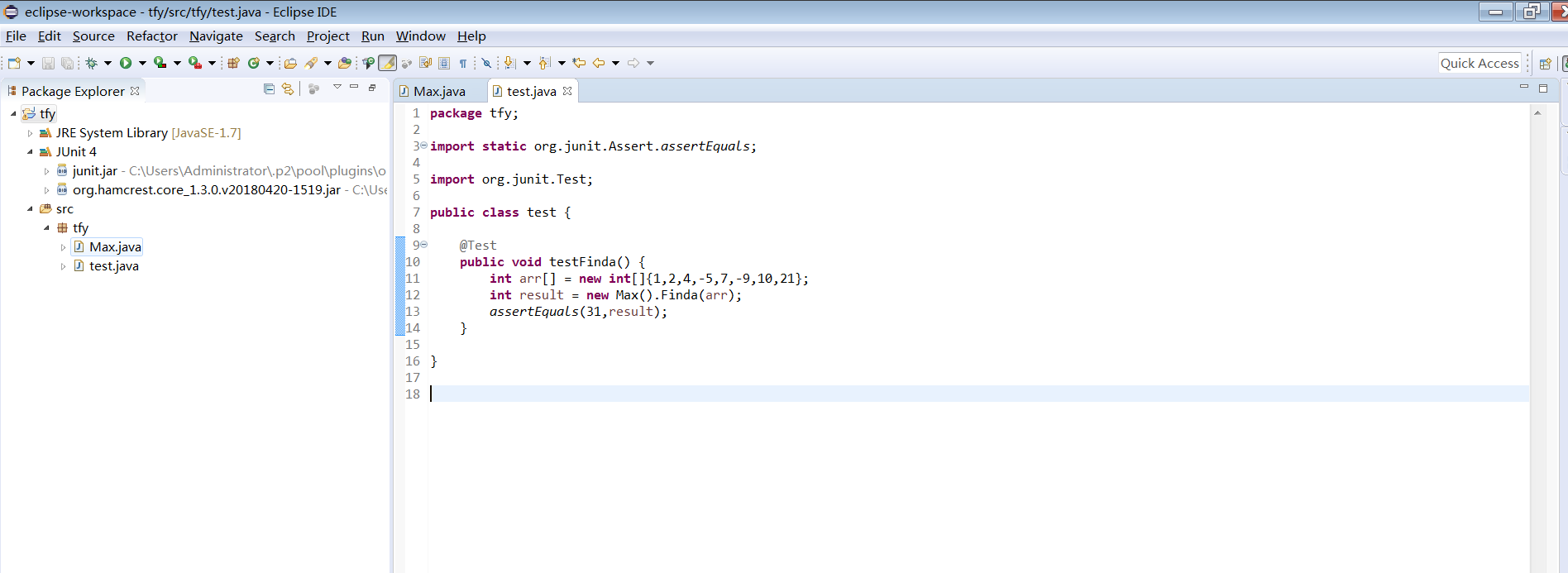Open the Window menu
The height and width of the screenshot is (573, 1568).
421,36
